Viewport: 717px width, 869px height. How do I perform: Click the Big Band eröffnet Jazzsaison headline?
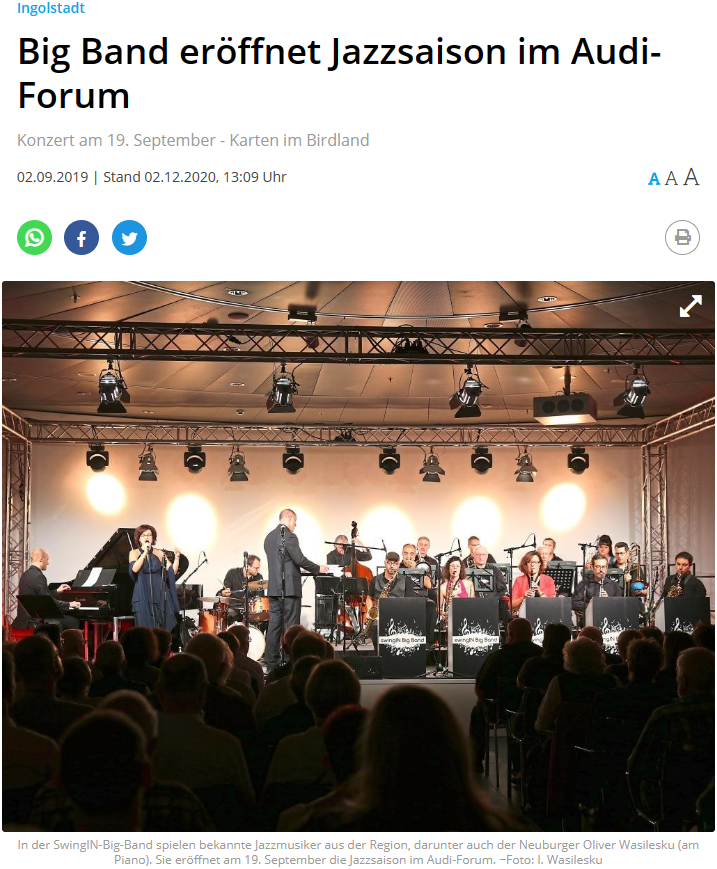[x=339, y=73]
